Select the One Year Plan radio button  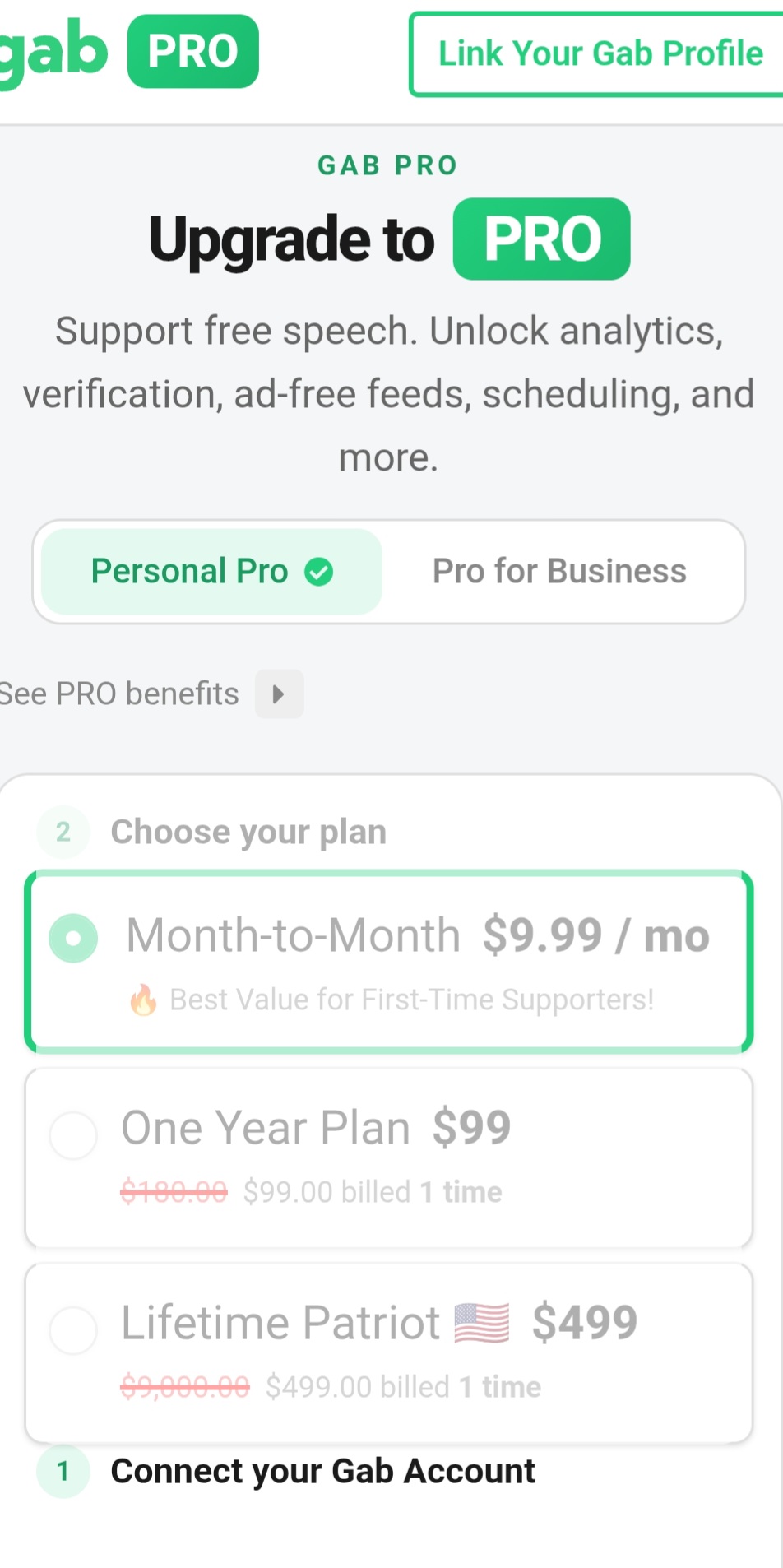tap(73, 1135)
